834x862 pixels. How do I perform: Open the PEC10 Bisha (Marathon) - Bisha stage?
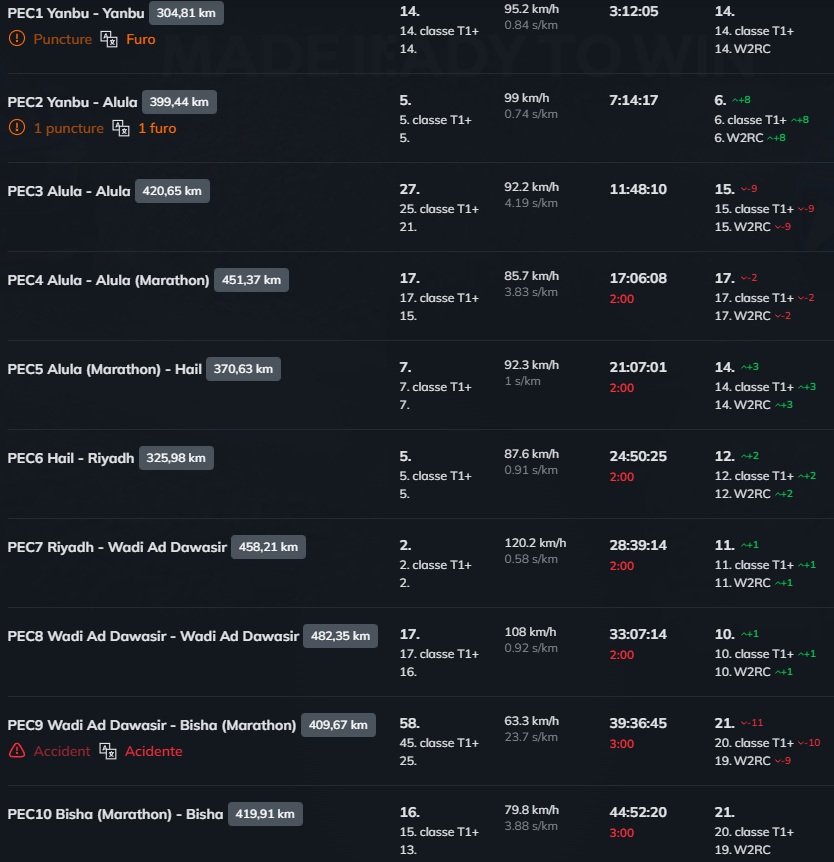[114, 814]
